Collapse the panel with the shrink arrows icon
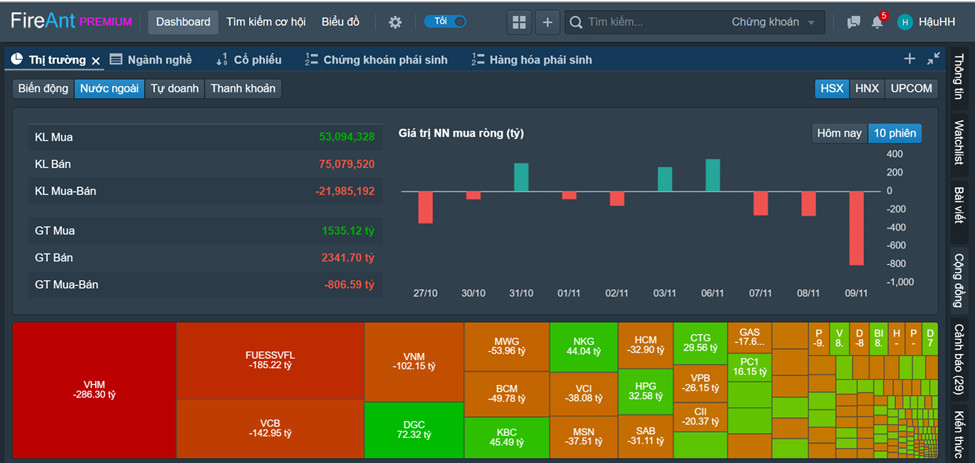This screenshot has height=463, width=975. (933, 59)
